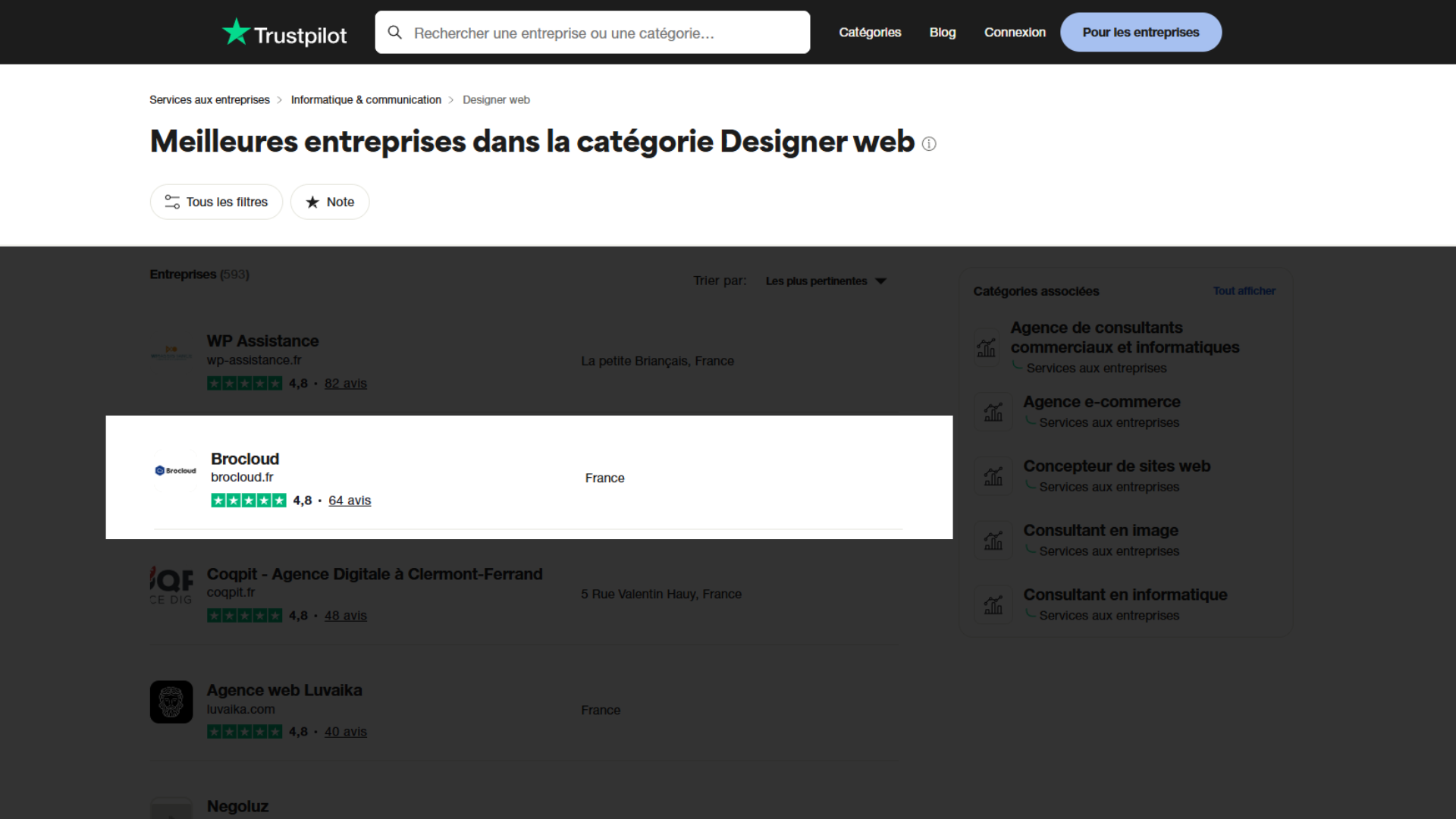Open the Brocloud company name
Screen dimensions: 1456x819
coord(245,460)
